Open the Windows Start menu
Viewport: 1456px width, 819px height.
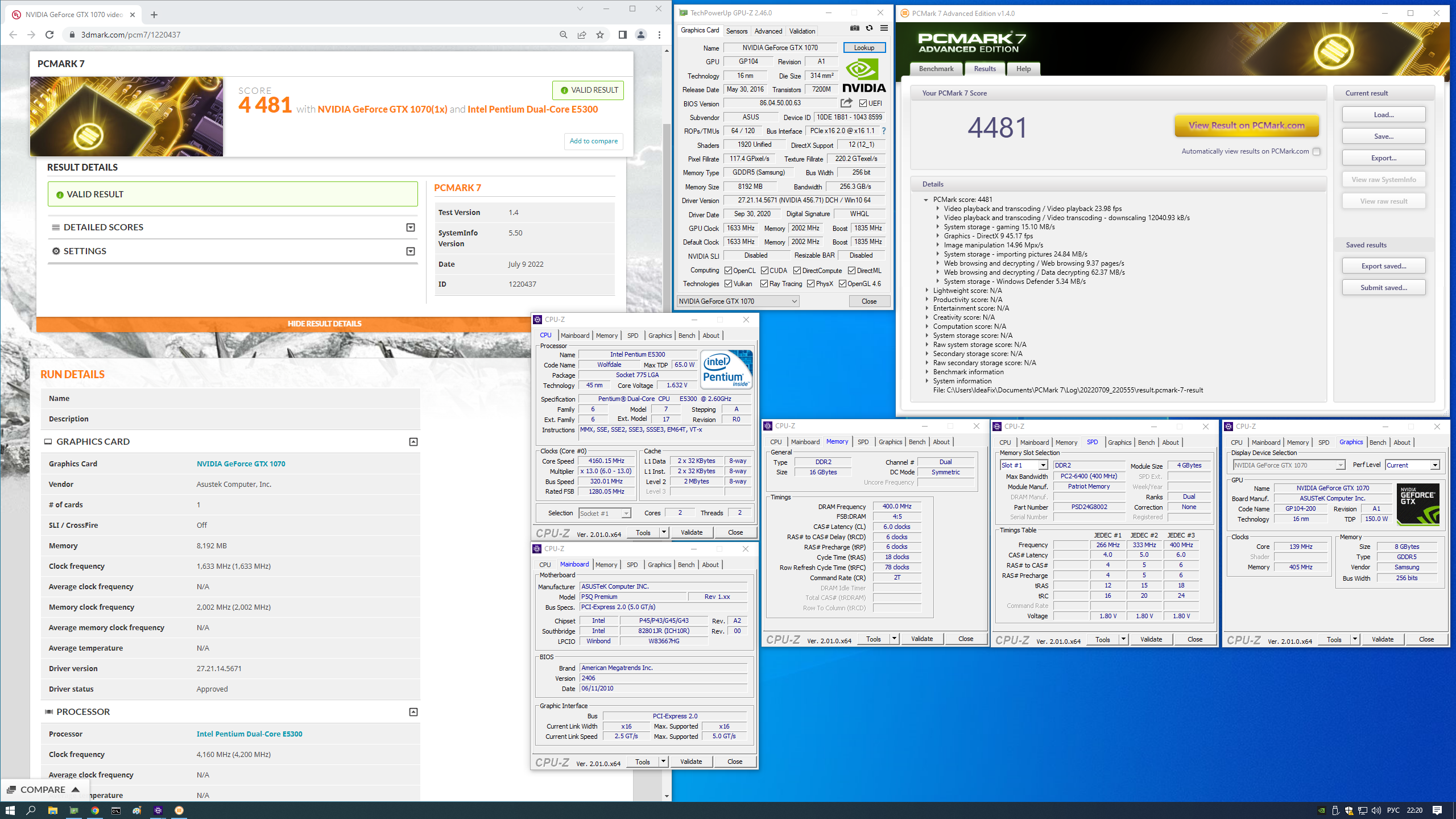10,810
